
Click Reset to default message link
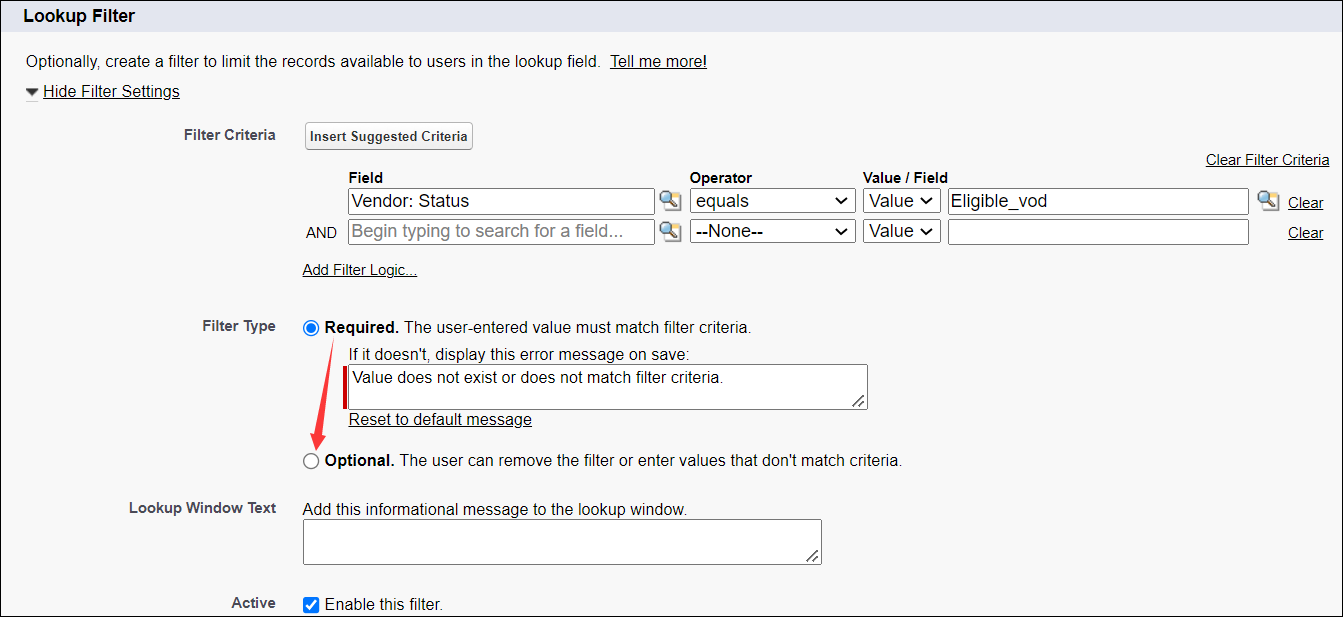coord(440,420)
